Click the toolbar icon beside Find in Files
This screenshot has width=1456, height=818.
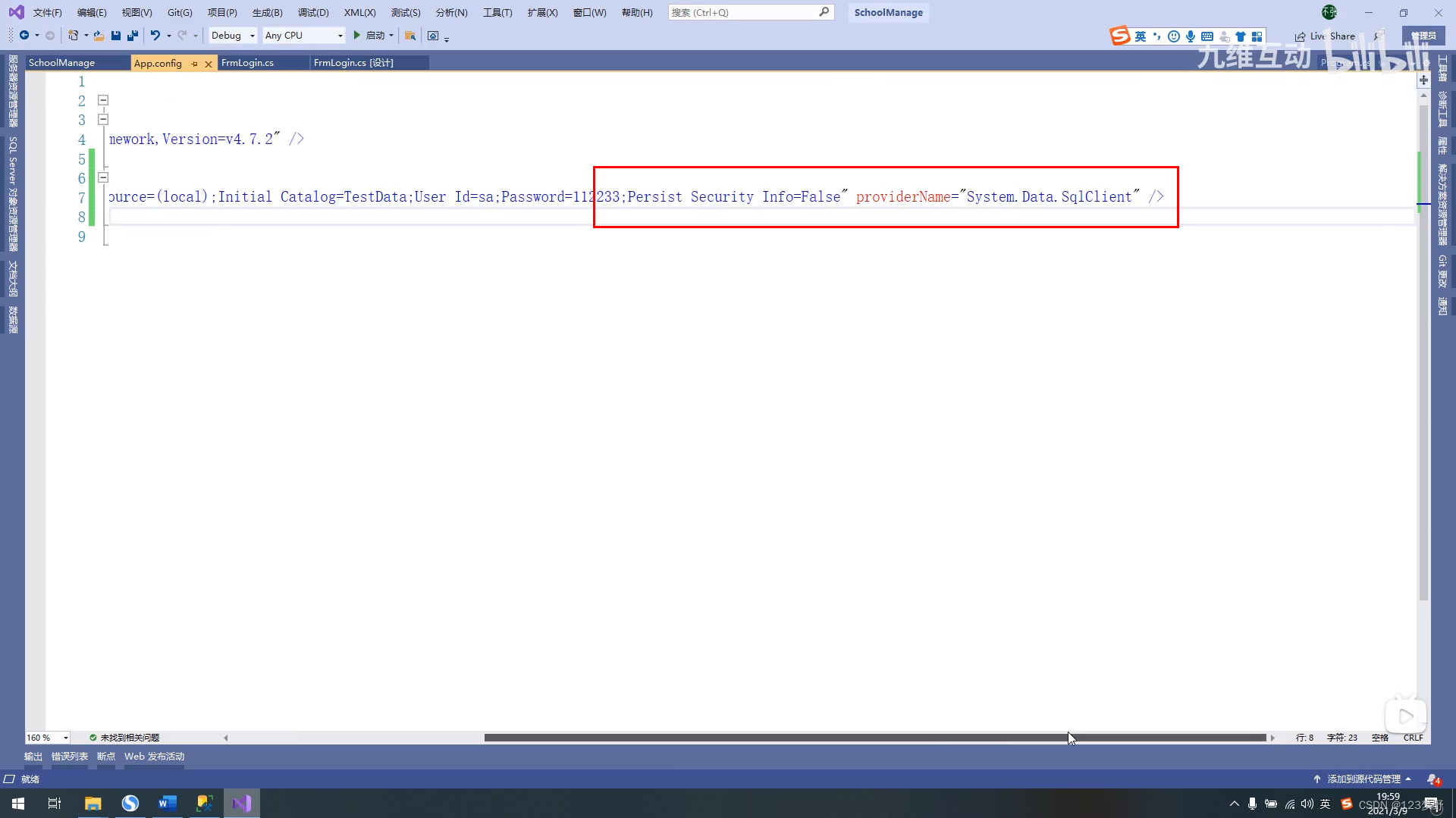pos(433,36)
